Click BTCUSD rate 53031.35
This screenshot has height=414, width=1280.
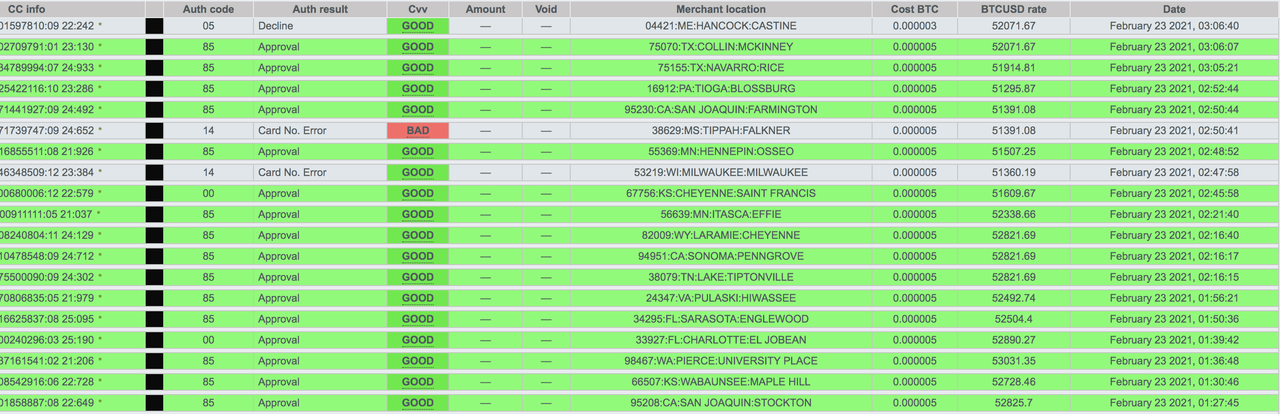[x=1014, y=362]
